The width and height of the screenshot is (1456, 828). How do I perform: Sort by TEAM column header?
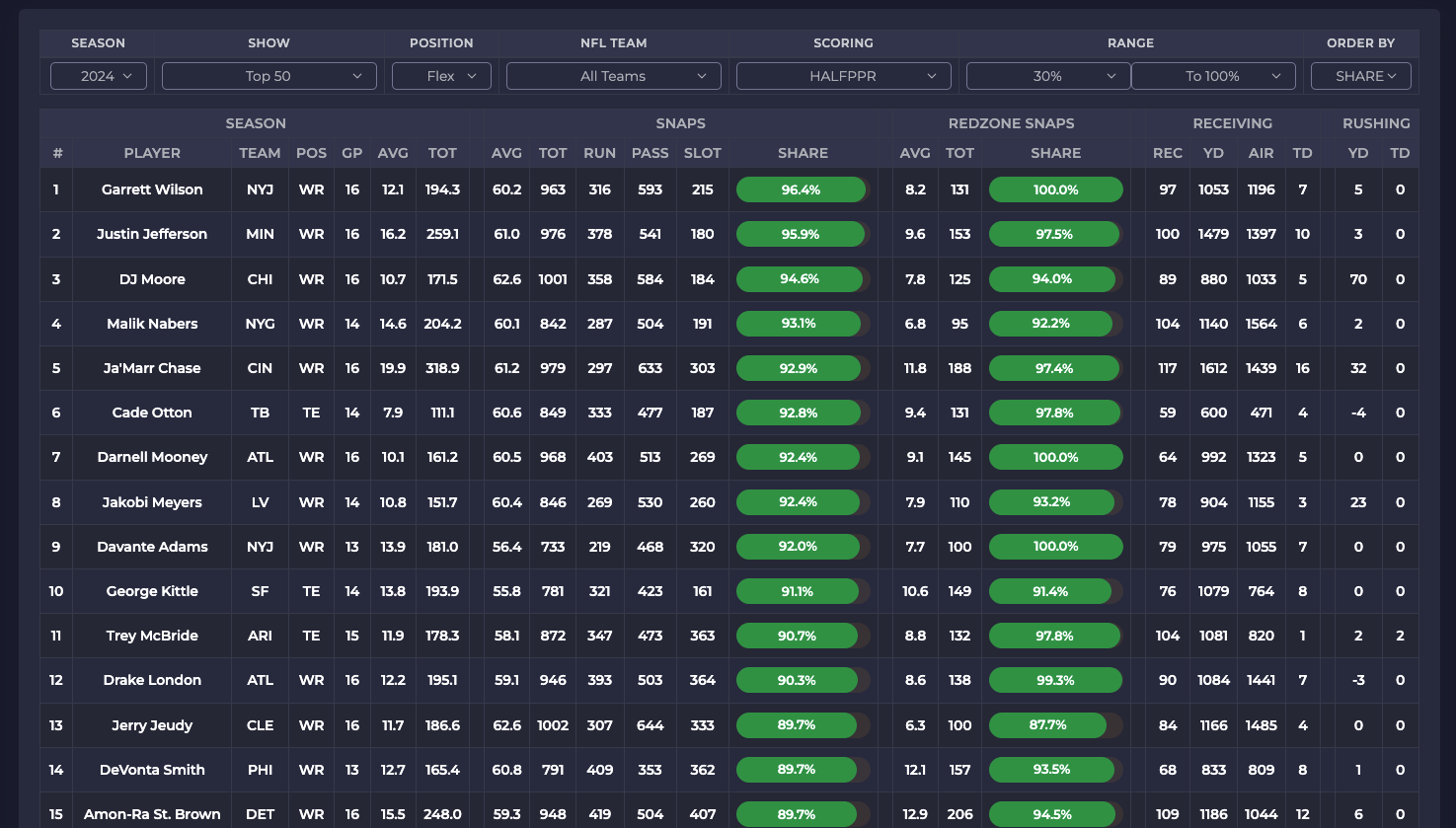[x=260, y=153]
